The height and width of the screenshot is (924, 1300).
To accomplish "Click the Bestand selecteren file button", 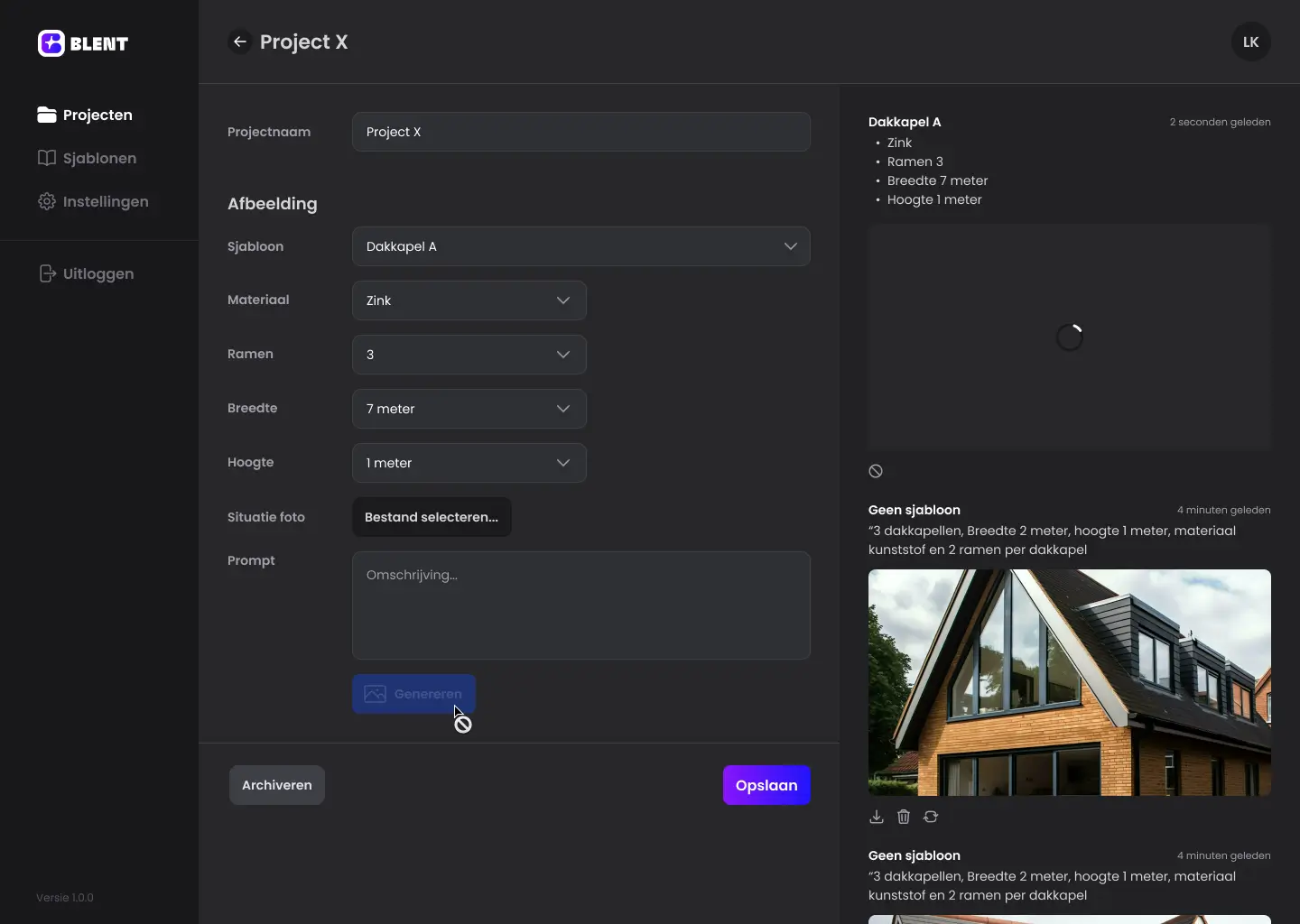I will tap(432, 517).
